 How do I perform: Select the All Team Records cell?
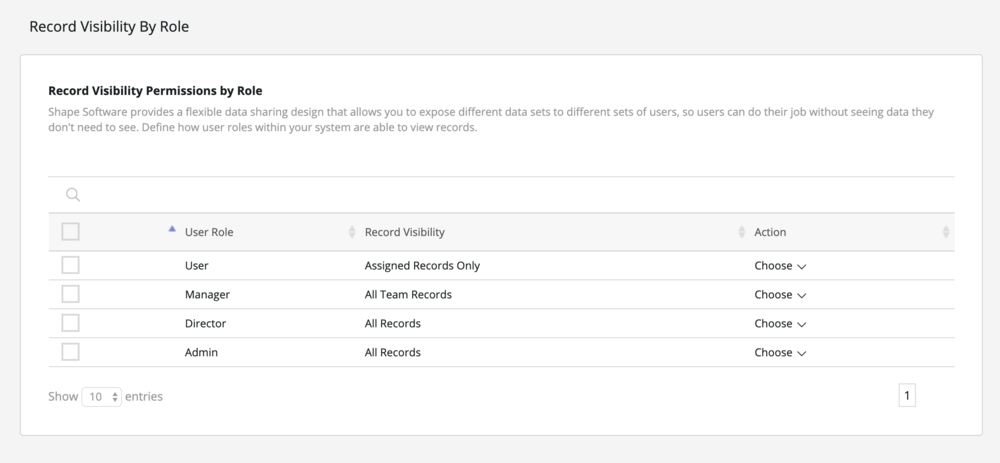pyautogui.click(x=408, y=295)
